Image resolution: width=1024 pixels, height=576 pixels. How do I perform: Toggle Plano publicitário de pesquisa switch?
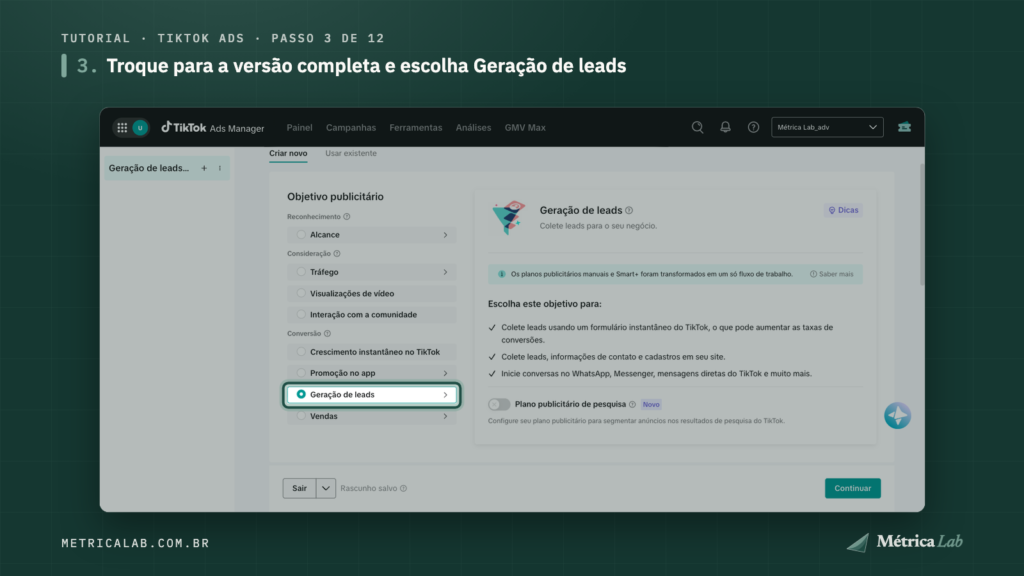point(499,404)
